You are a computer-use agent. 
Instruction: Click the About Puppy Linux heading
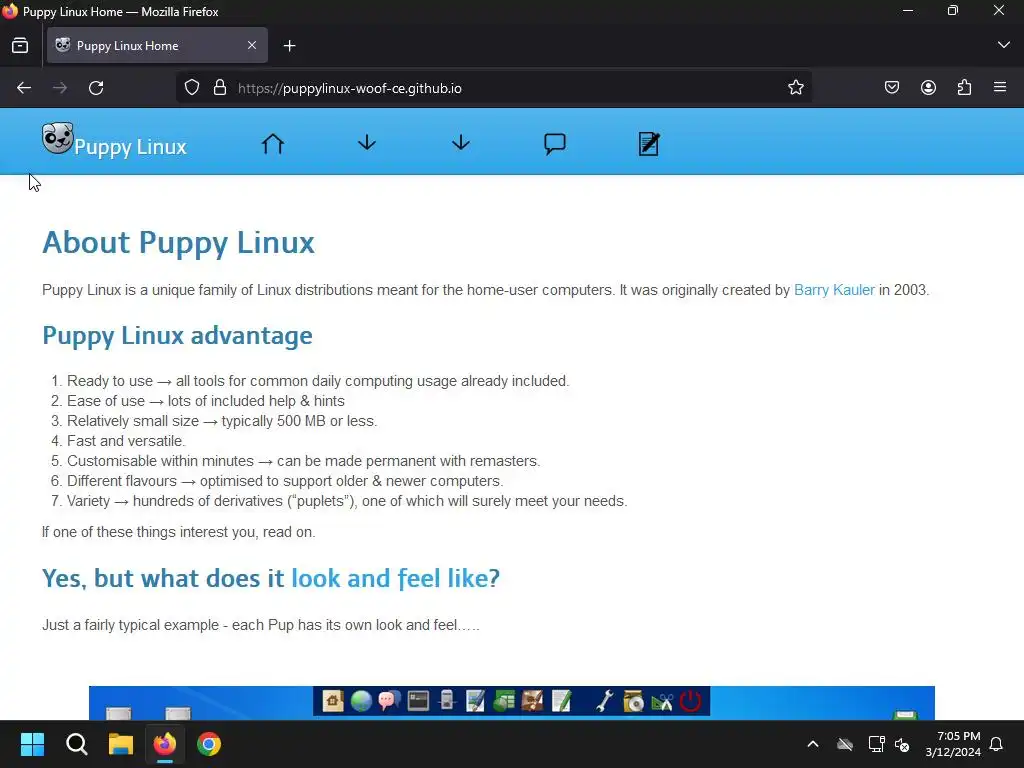[x=178, y=242]
